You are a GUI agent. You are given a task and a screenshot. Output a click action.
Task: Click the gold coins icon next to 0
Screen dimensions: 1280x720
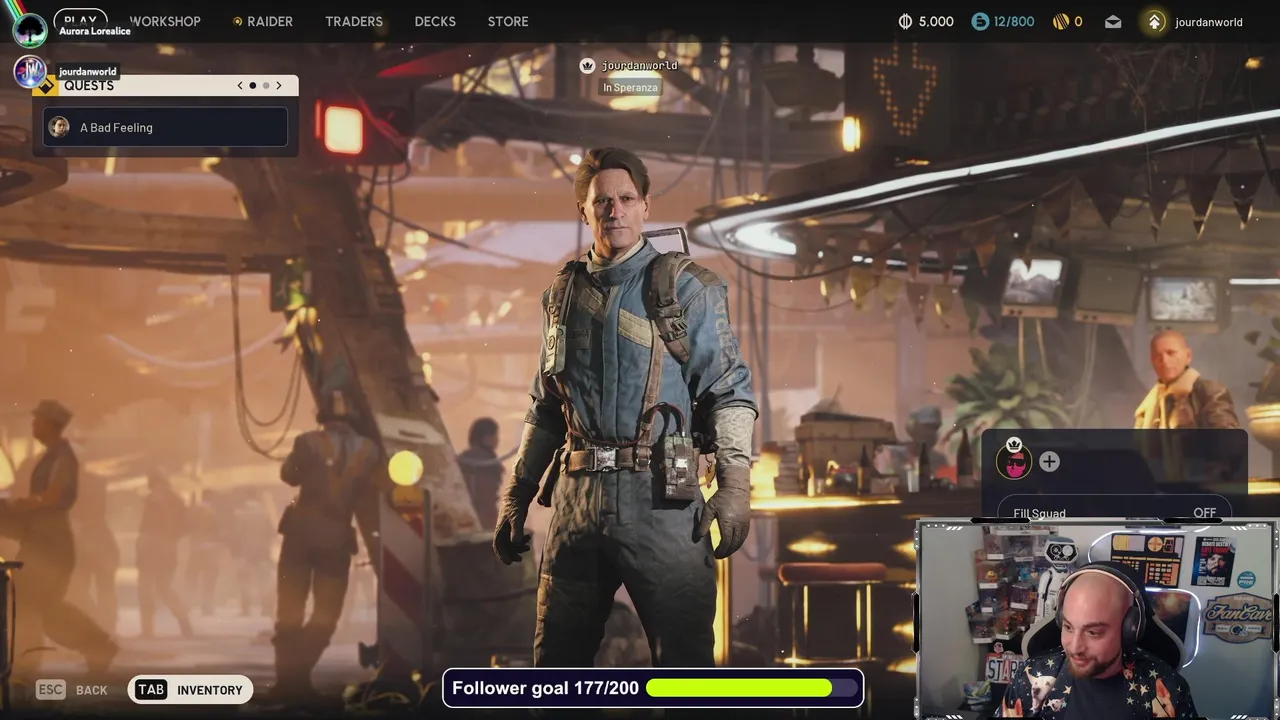tap(1061, 21)
